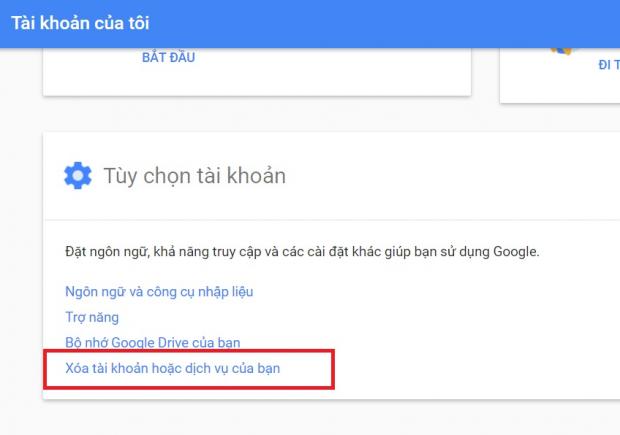Click blank area of the "BẮT ĐẦU" card
The width and height of the screenshot is (620, 435).
point(350,70)
